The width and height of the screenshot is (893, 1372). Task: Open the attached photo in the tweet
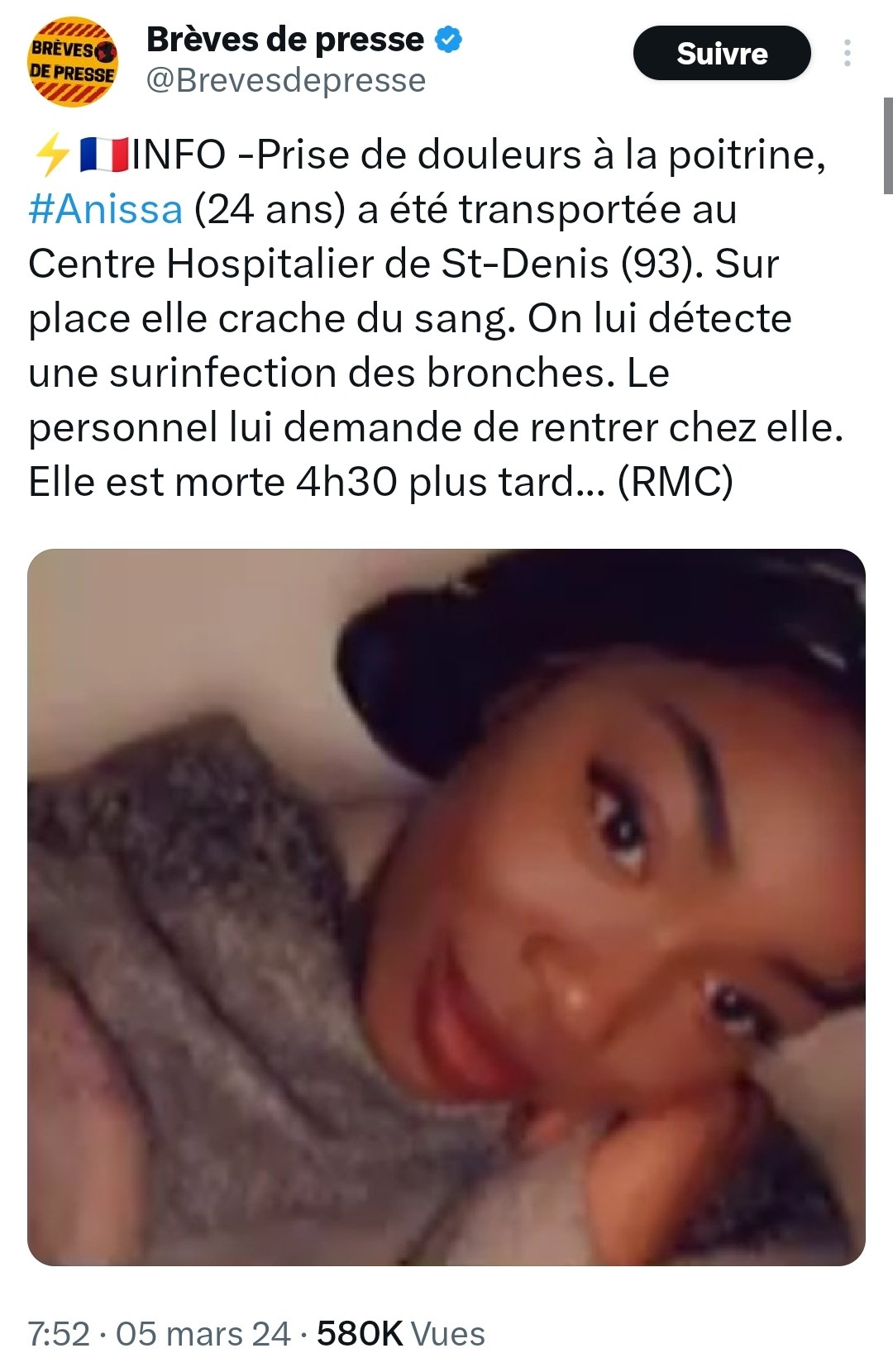tap(446, 907)
